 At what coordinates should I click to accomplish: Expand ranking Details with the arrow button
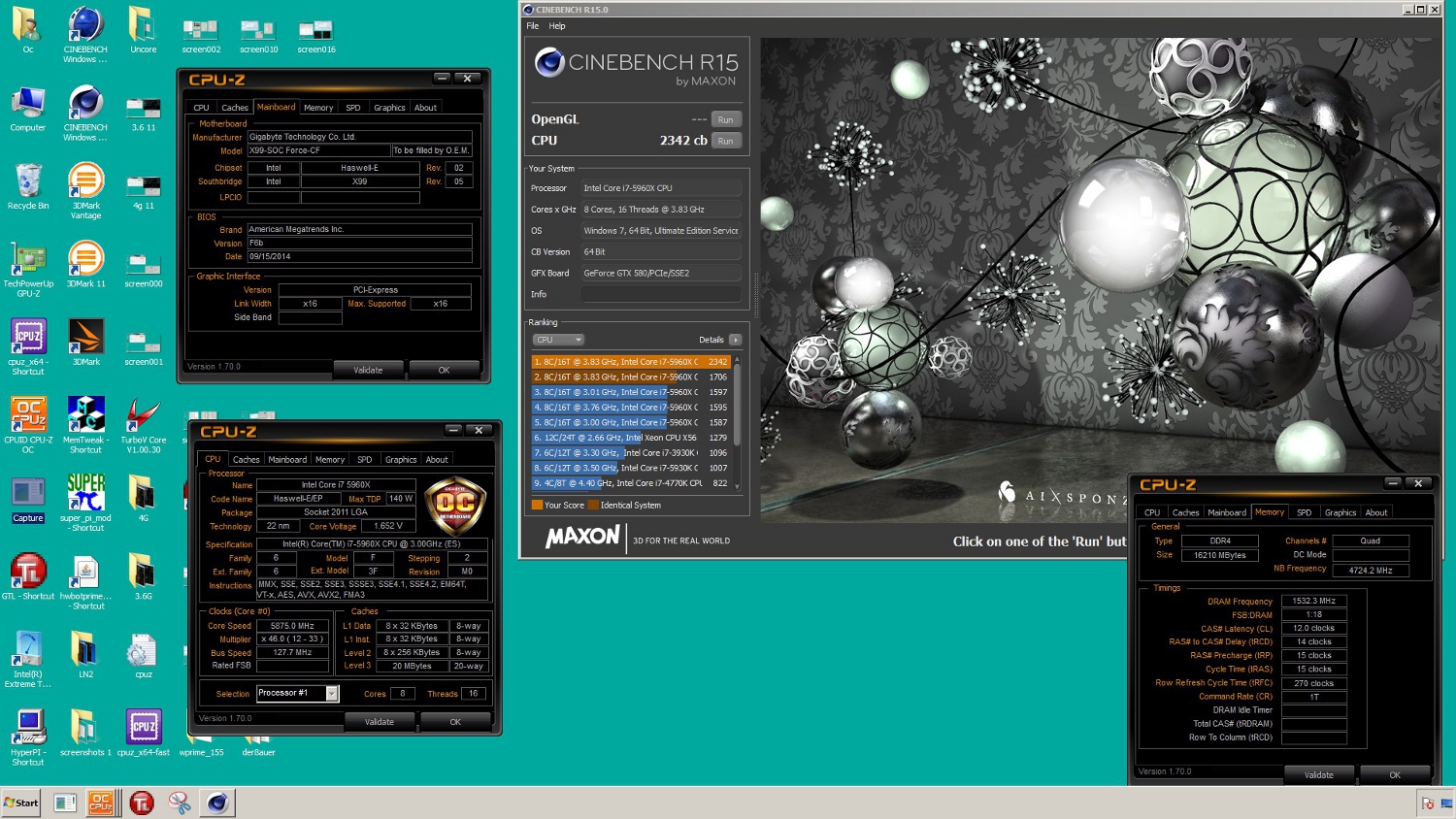pyautogui.click(x=735, y=340)
